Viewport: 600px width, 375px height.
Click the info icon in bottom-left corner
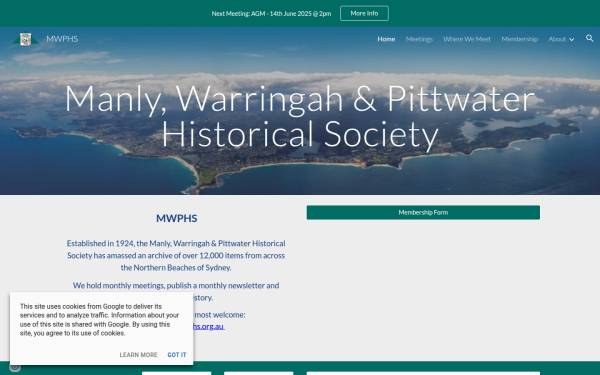coord(15,367)
